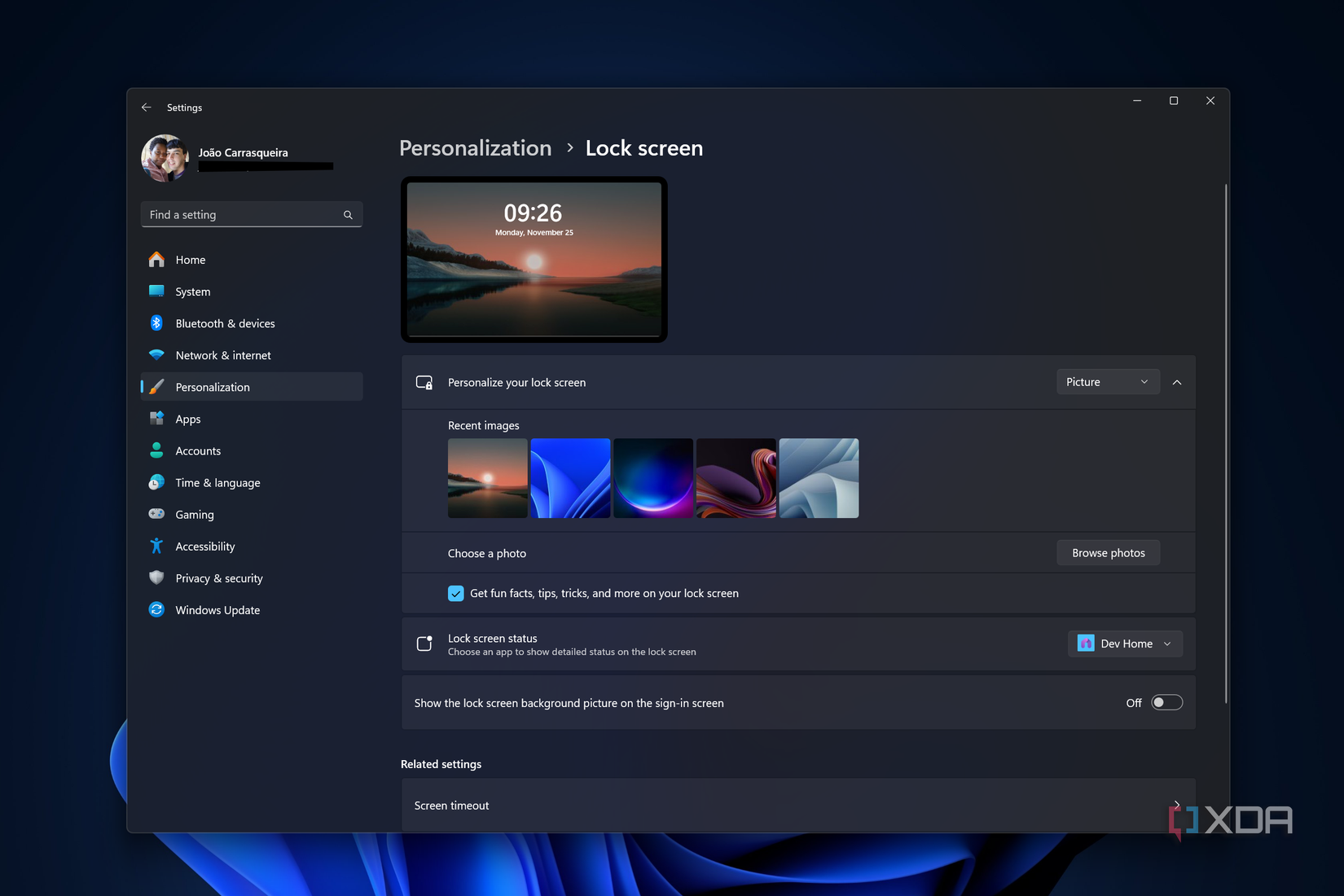Click the search magnifier in Find a setting
1344x896 pixels.
pos(348,214)
